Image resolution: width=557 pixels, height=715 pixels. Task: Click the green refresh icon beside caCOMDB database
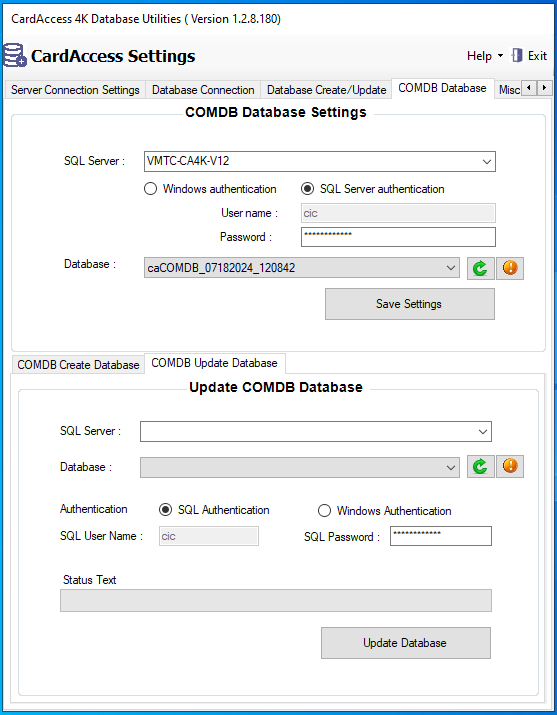pyautogui.click(x=480, y=268)
